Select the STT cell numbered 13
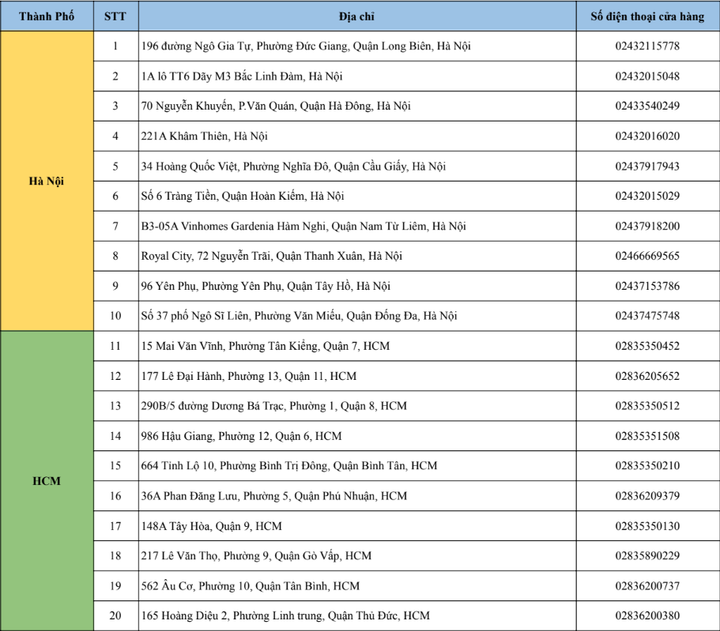 point(115,406)
